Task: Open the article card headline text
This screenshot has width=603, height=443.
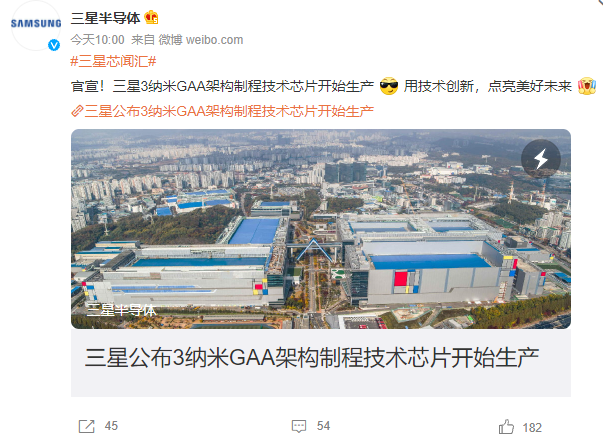Action: (312, 358)
